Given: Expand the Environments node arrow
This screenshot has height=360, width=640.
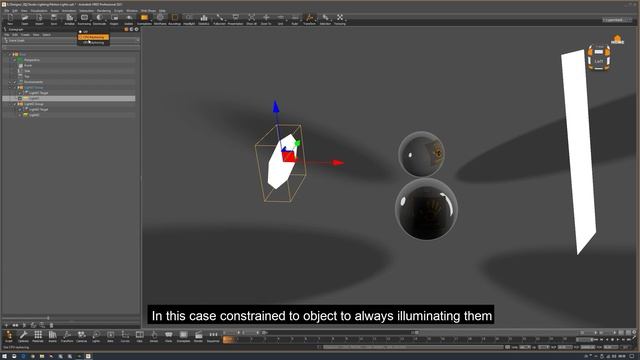Looking at the screenshot, I should pyautogui.click(x=10, y=82).
